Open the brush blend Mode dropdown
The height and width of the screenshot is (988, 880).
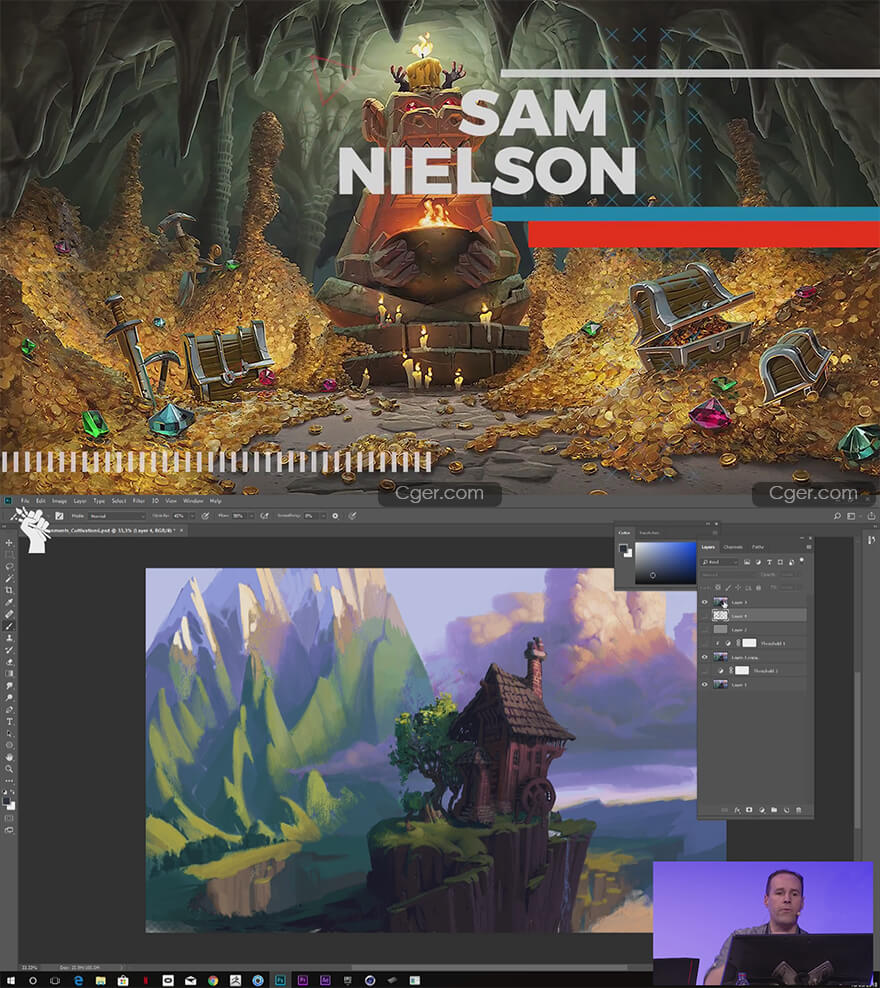tap(117, 516)
